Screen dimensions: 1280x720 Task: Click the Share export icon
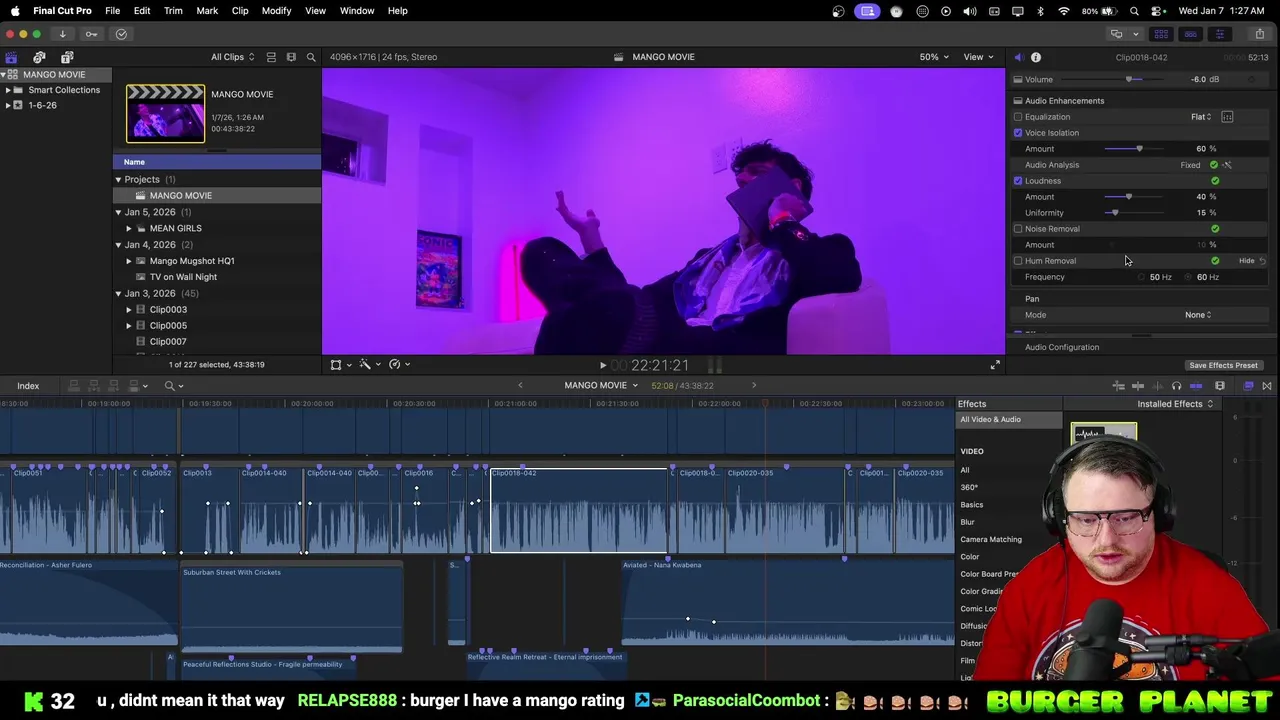tap(1259, 34)
